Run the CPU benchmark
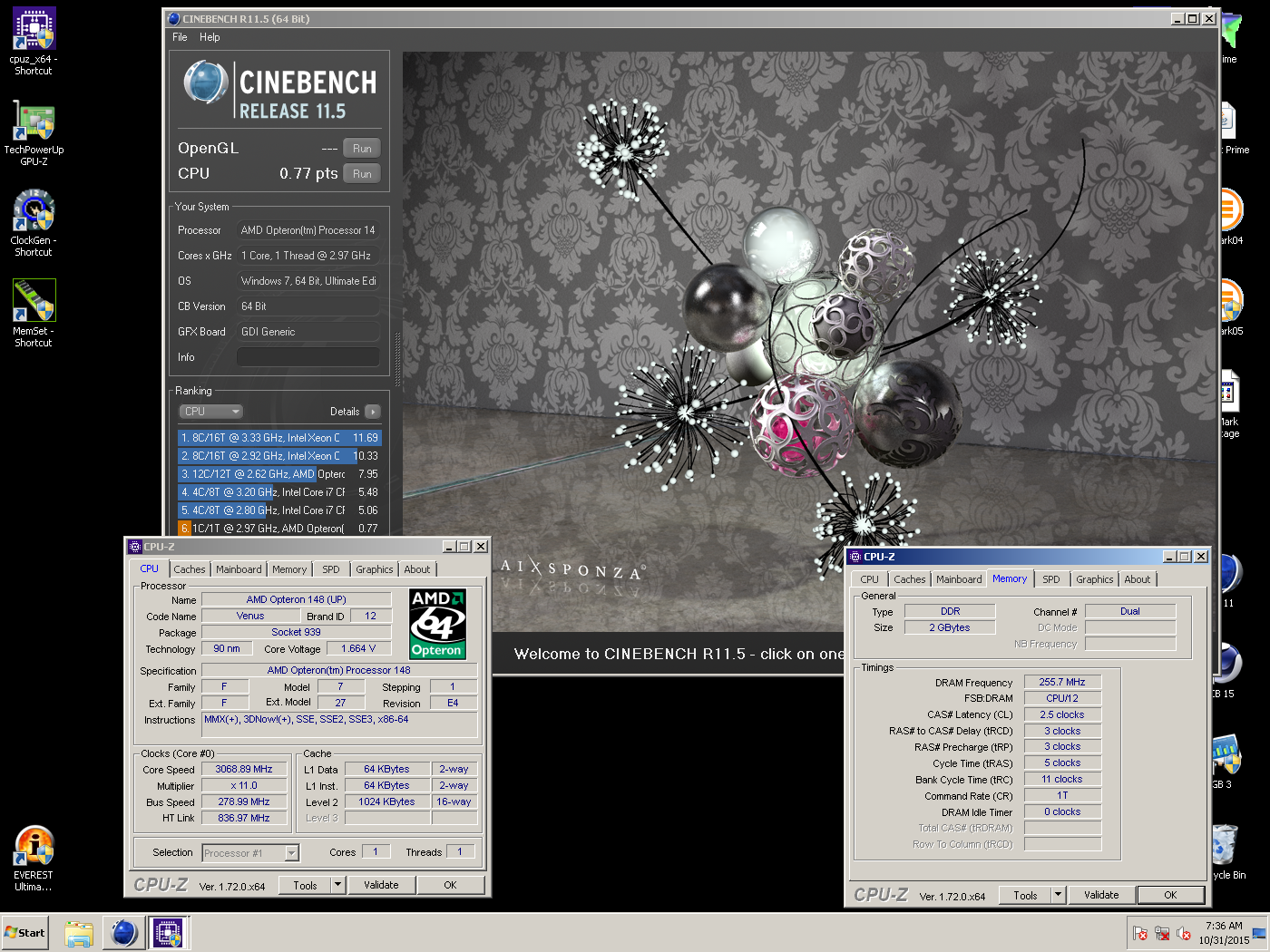1270x952 pixels. point(362,174)
